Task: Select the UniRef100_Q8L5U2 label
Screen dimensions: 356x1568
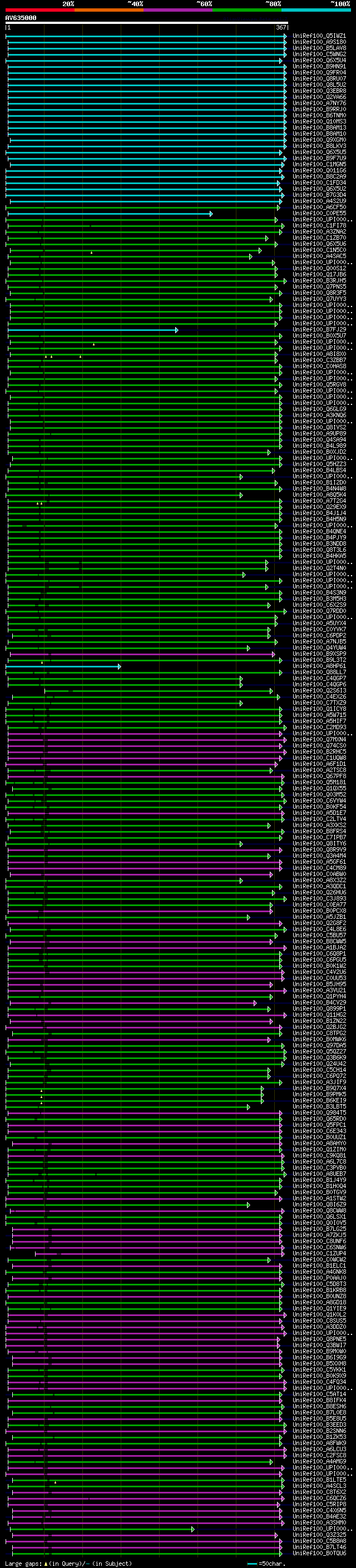Action: [319, 85]
